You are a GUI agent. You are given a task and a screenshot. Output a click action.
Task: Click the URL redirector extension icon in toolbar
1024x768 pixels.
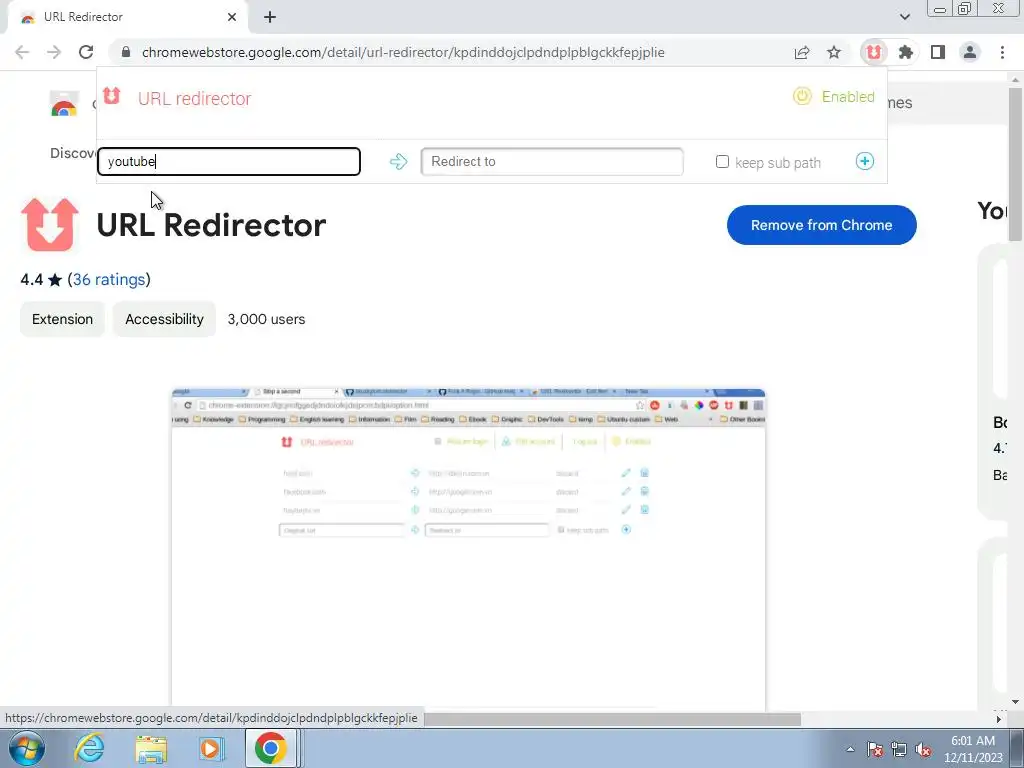pos(873,52)
